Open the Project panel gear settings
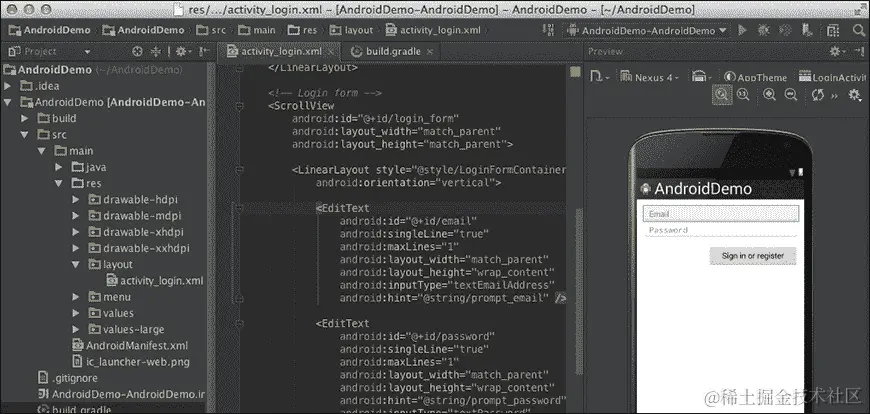Image resolution: width=870 pixels, height=414 pixels. pos(182,52)
